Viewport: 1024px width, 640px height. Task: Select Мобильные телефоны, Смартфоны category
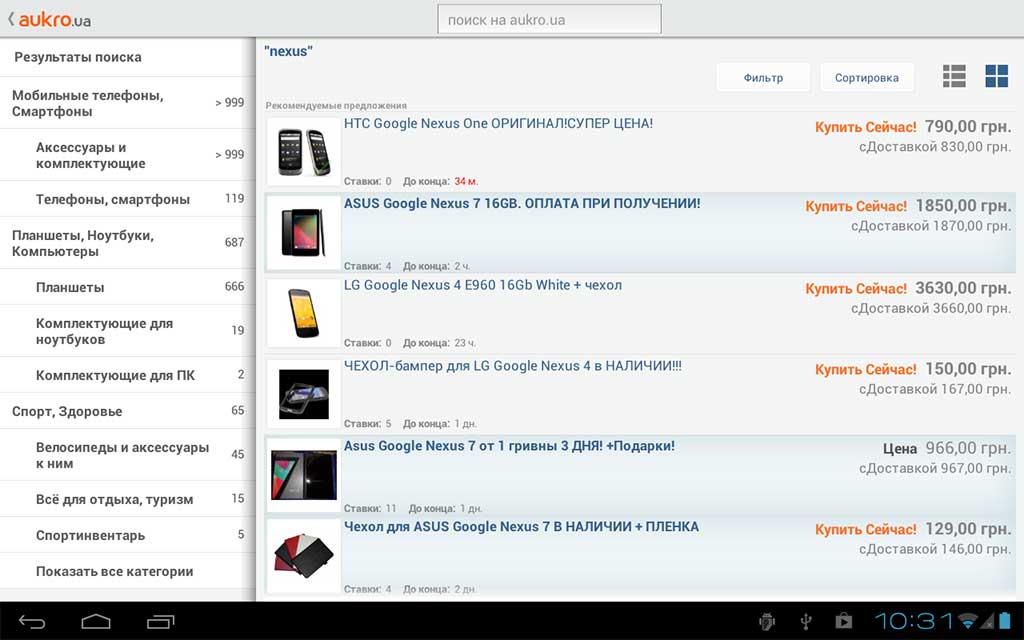coord(127,103)
